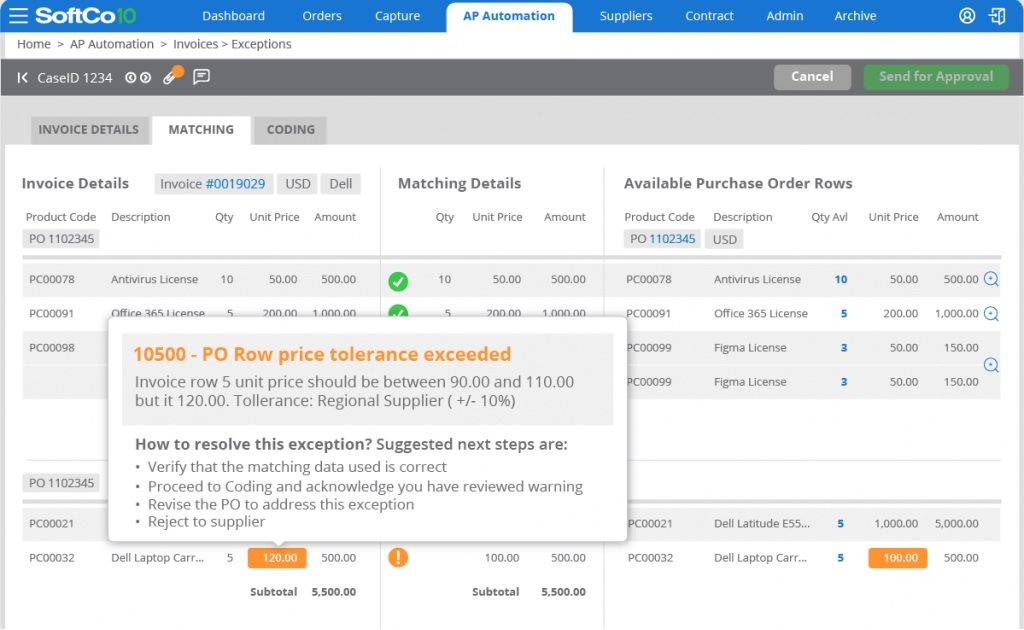Open the hamburger menu beside SoftCo logo

[x=20, y=15]
